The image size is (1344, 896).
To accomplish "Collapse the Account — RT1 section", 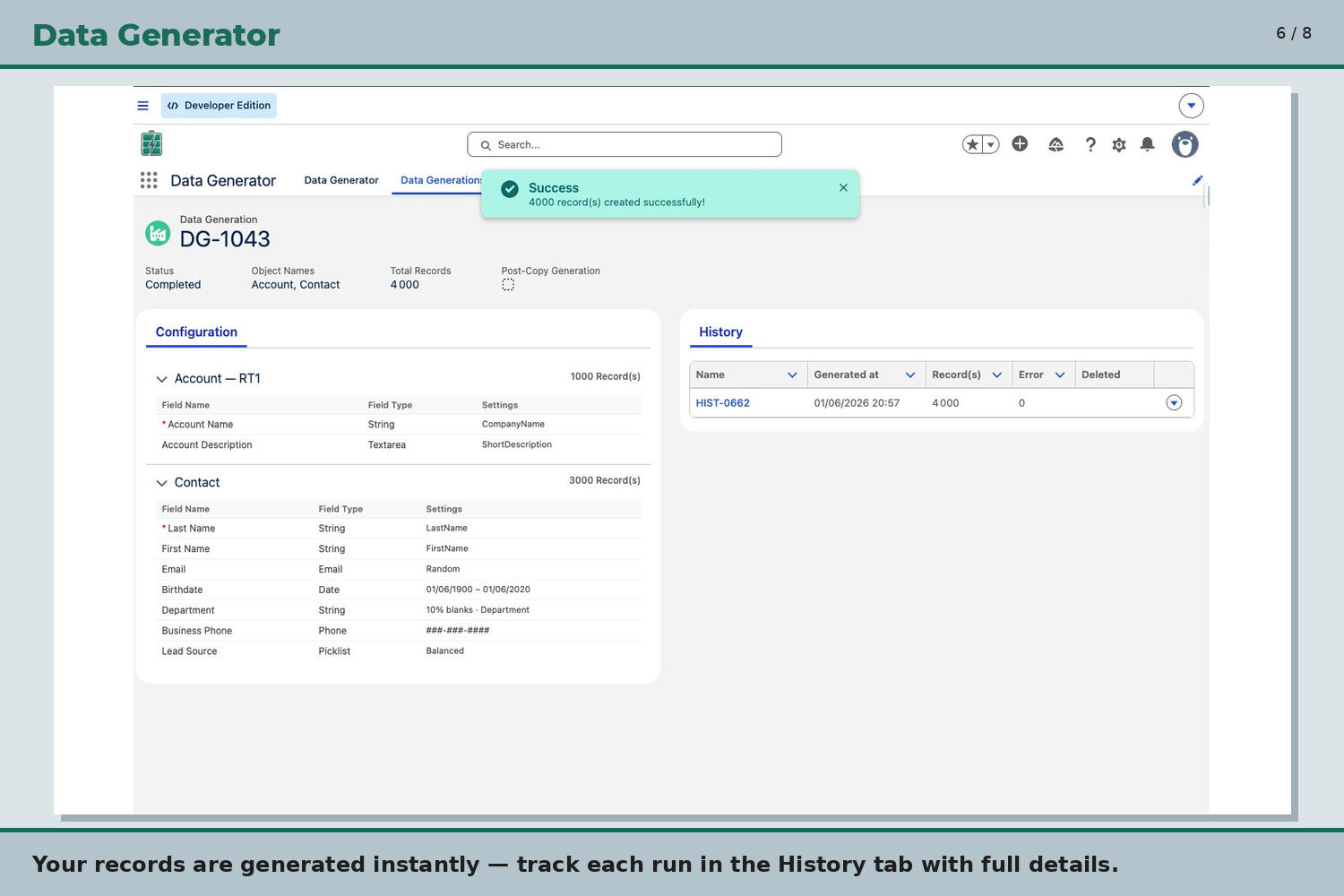I will point(162,379).
